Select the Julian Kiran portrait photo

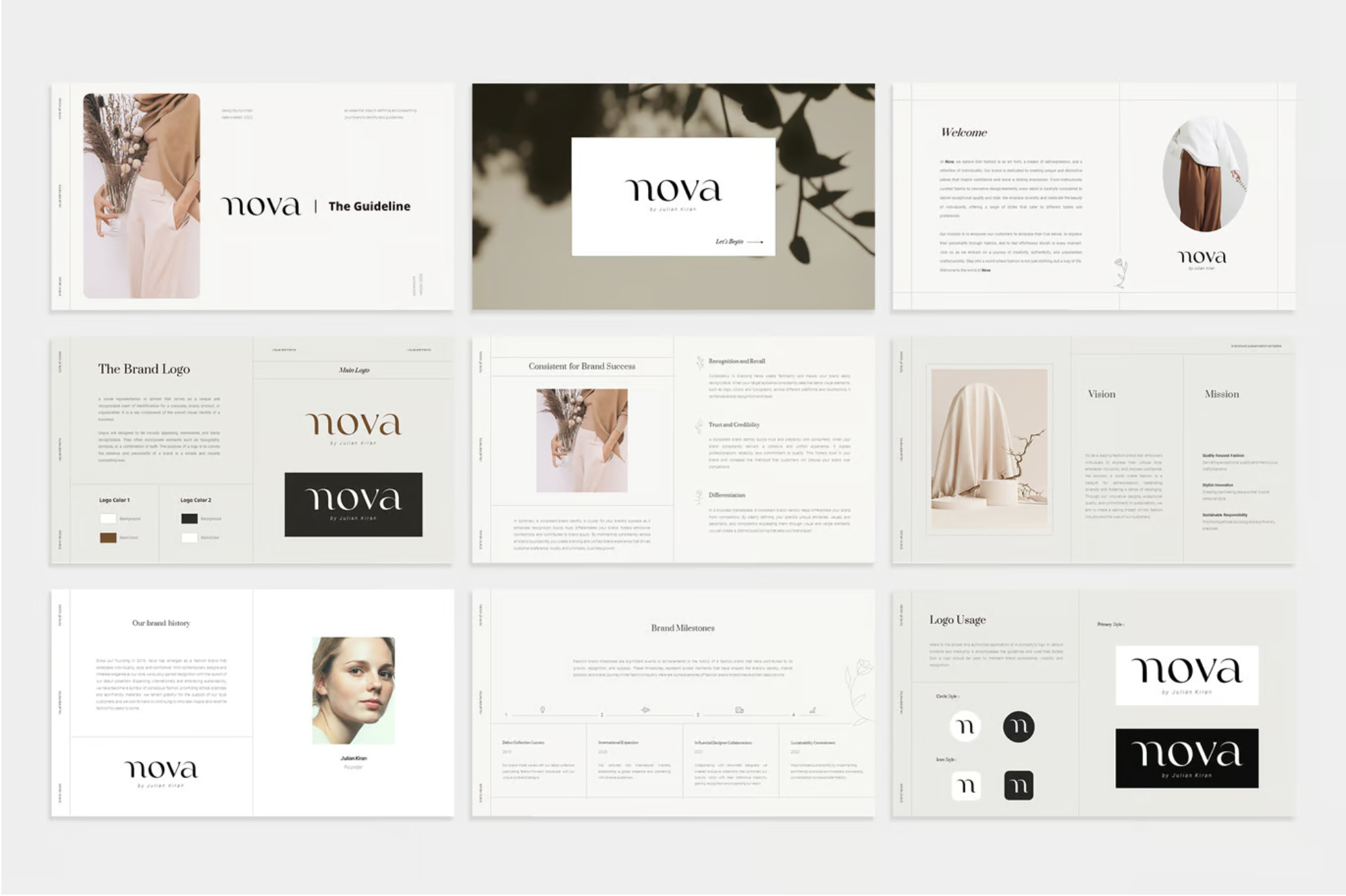(354, 690)
